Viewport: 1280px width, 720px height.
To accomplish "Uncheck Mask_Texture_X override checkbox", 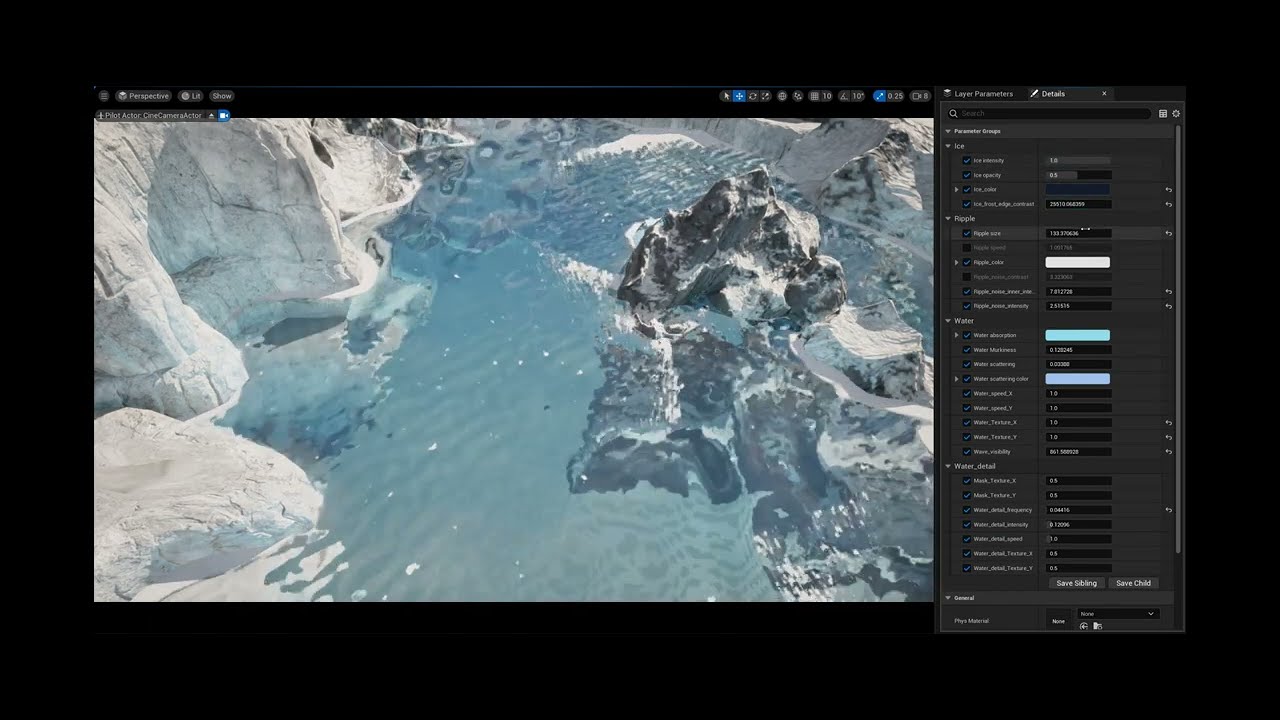I will (967, 481).
